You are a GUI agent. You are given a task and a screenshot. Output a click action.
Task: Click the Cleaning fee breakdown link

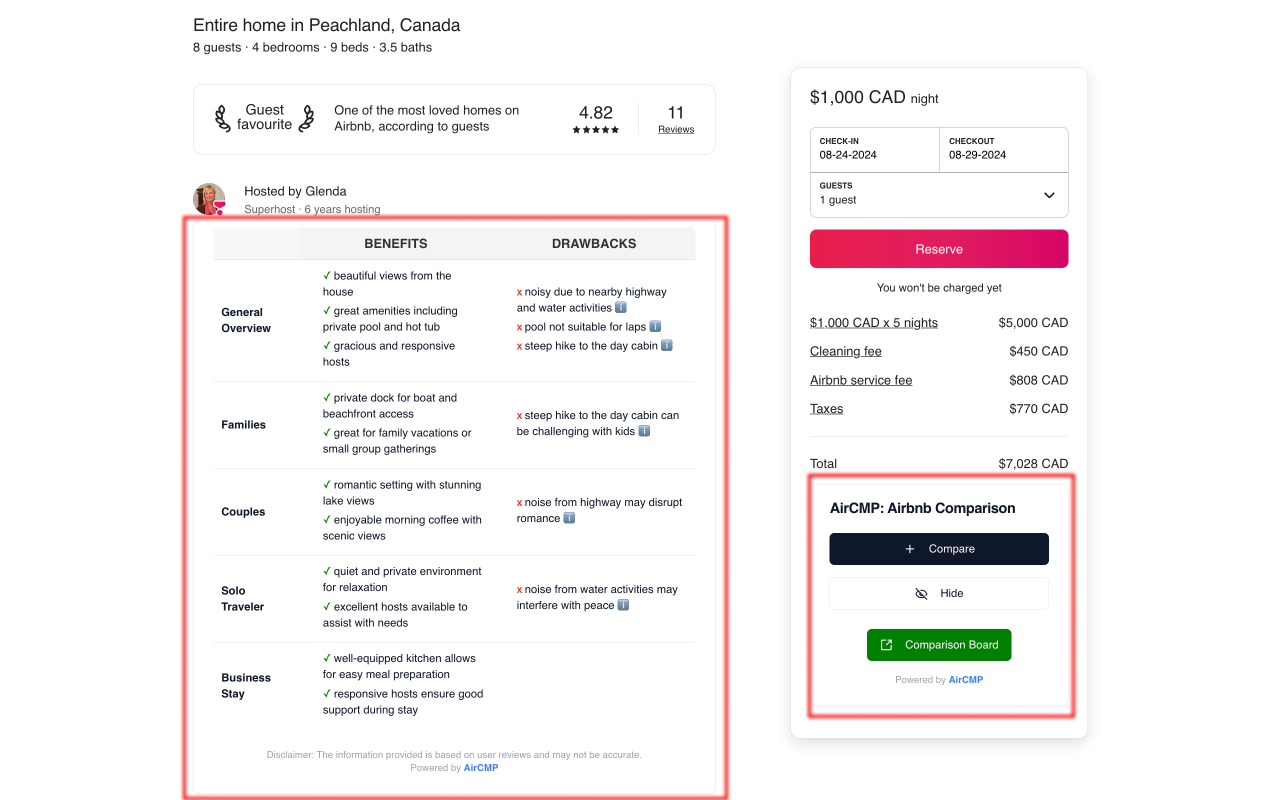point(845,351)
